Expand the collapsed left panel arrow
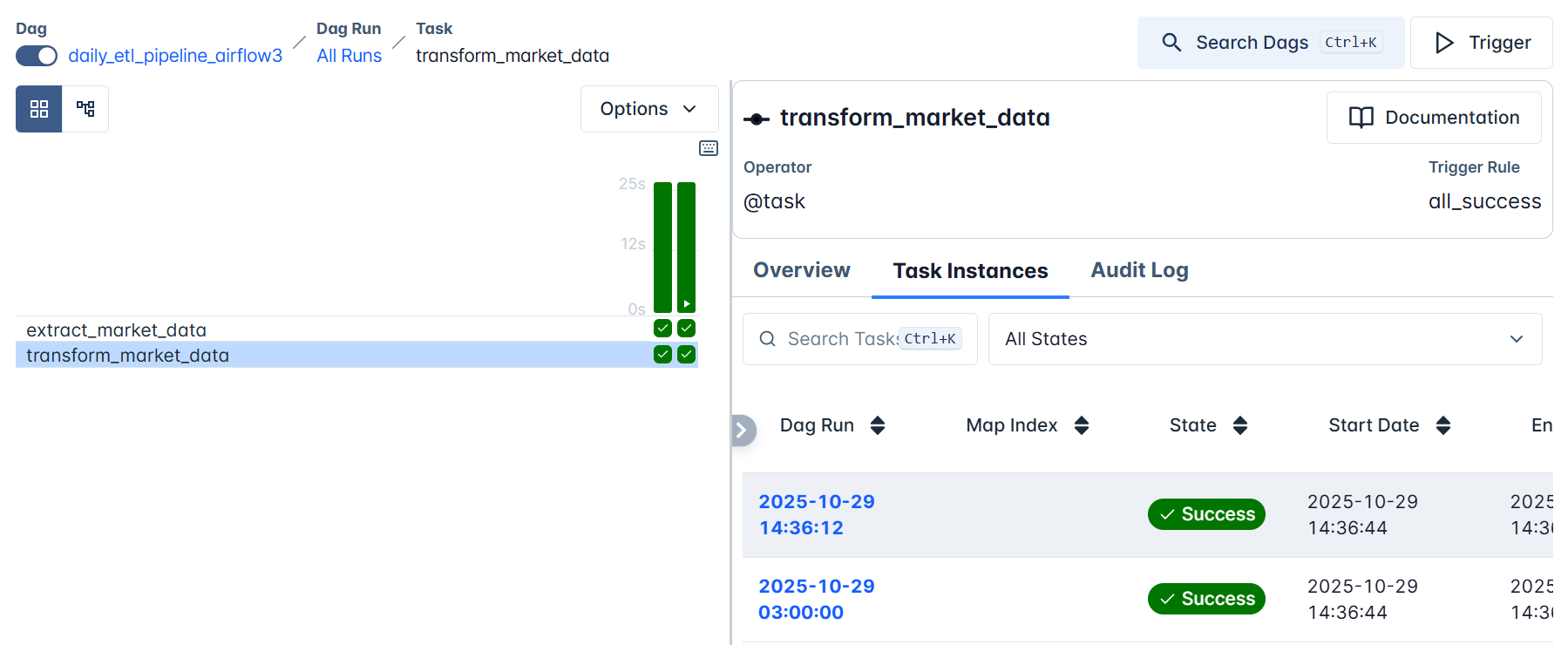1568x645 pixels. coord(742,430)
